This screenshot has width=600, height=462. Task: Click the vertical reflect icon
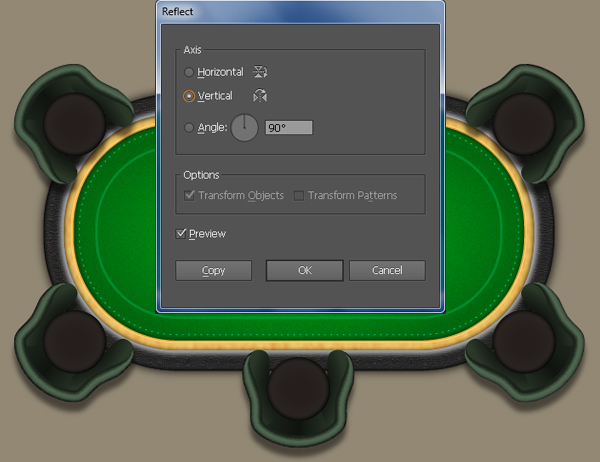tap(260, 95)
